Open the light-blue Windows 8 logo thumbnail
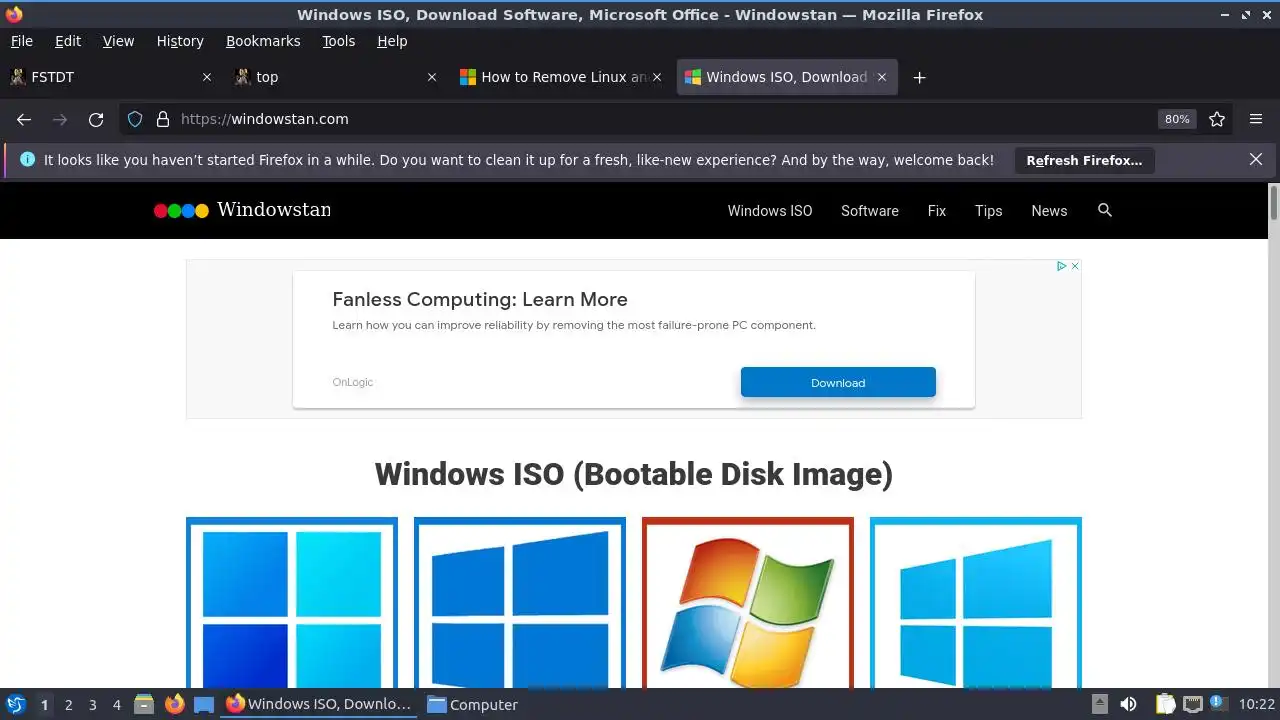1280x720 pixels. coord(976,603)
